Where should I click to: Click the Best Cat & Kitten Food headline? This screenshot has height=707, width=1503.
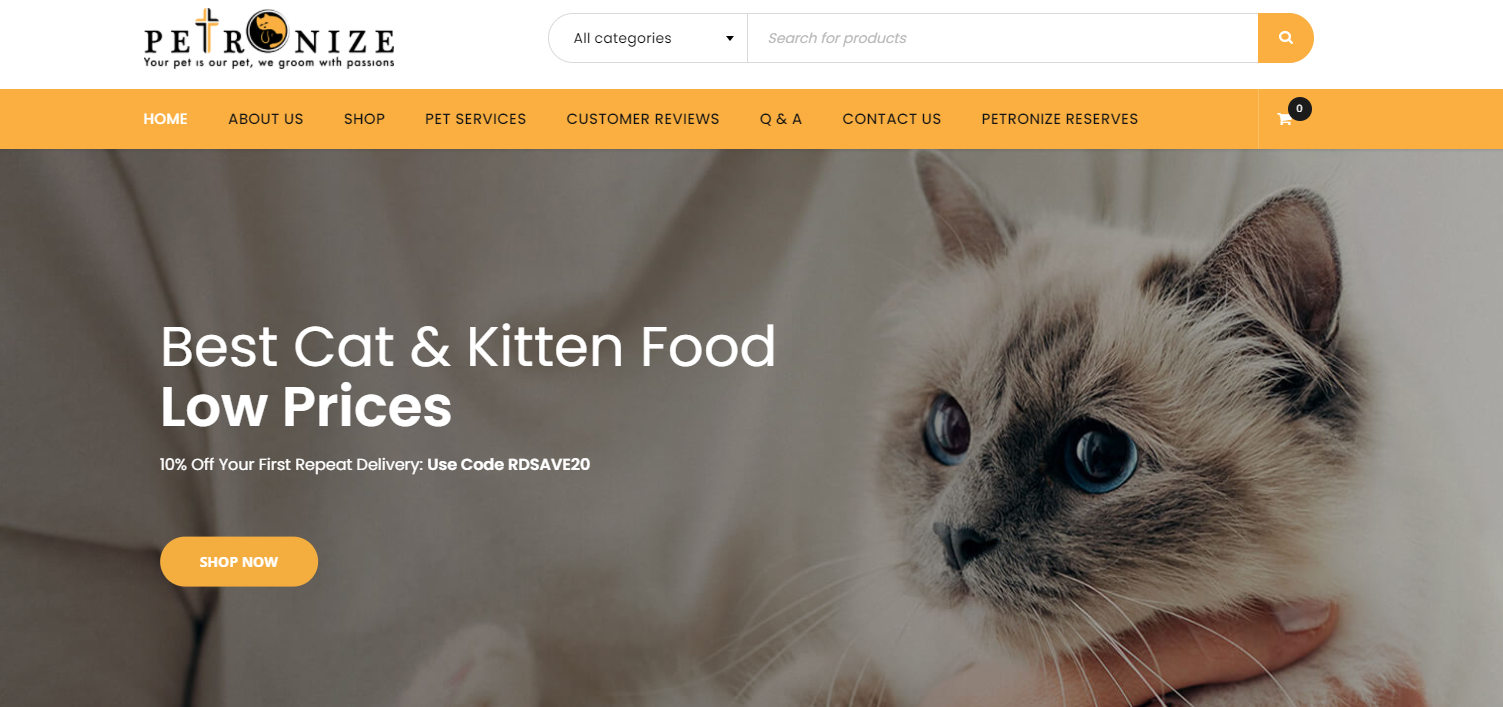pyautogui.click(x=468, y=346)
